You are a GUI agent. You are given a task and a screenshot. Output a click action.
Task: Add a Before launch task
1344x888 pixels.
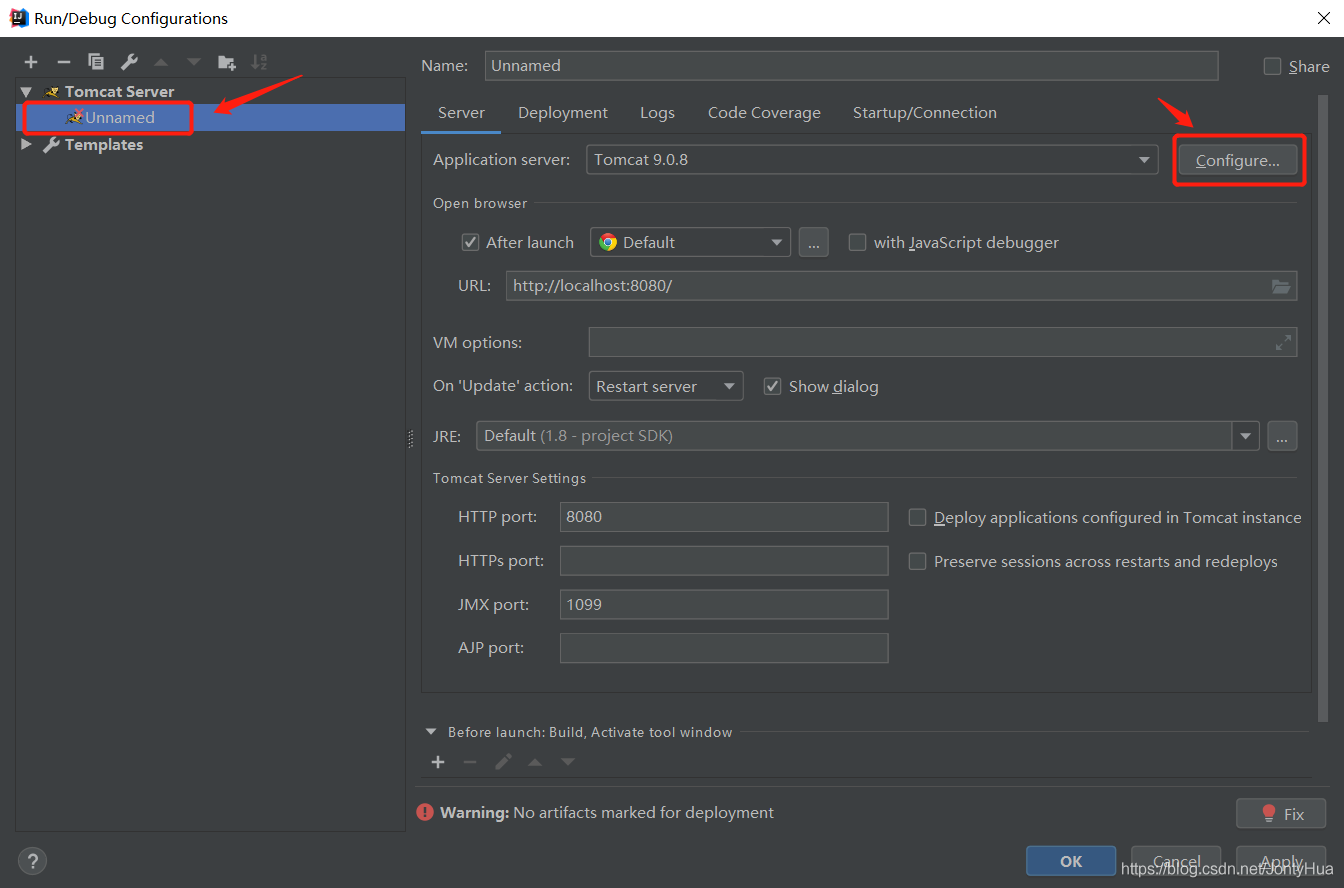(438, 761)
